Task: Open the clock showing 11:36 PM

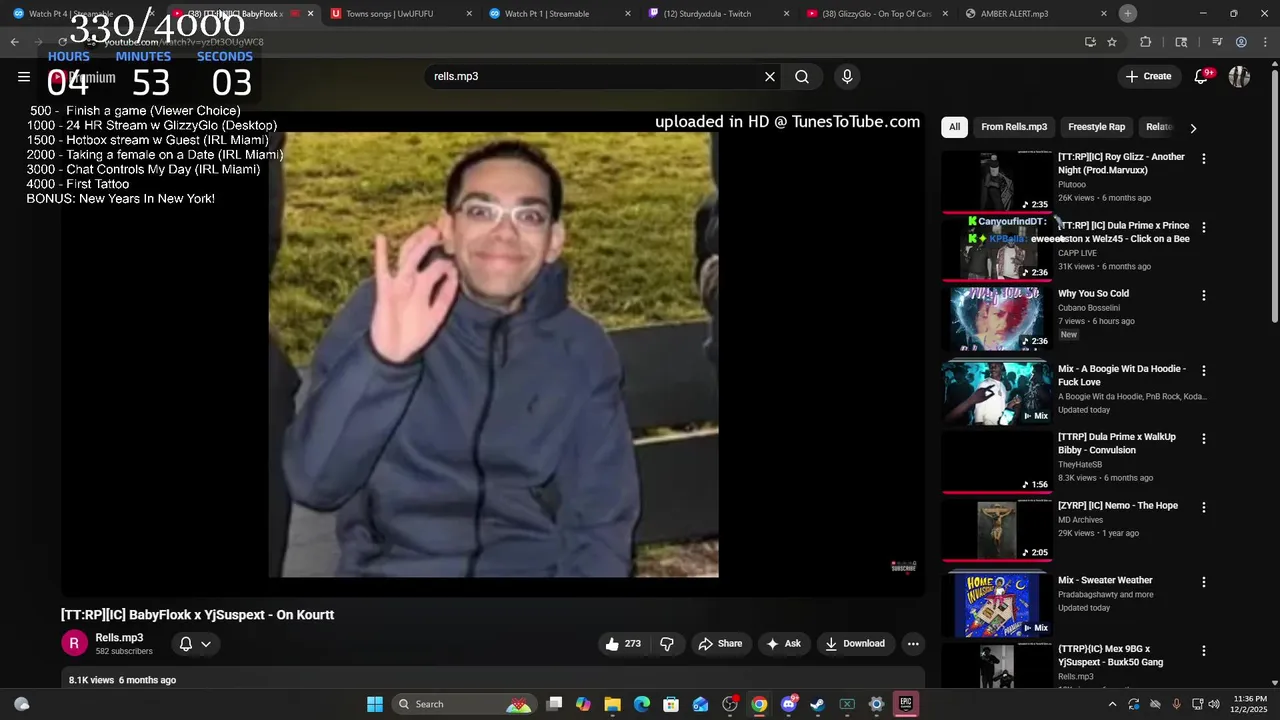Action: coord(1250,704)
